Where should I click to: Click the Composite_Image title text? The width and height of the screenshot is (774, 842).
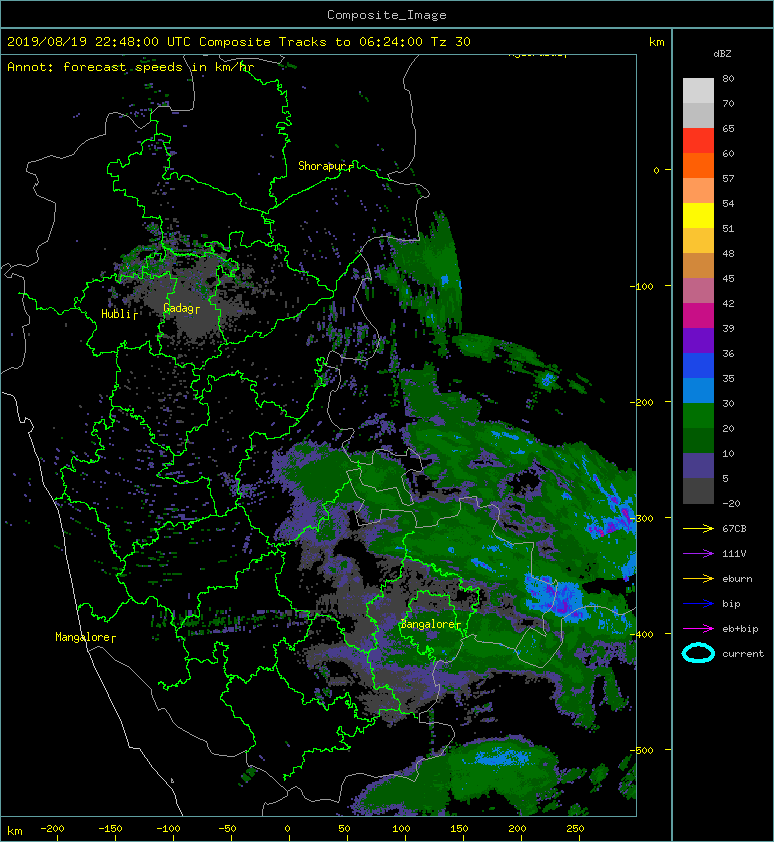pos(387,15)
